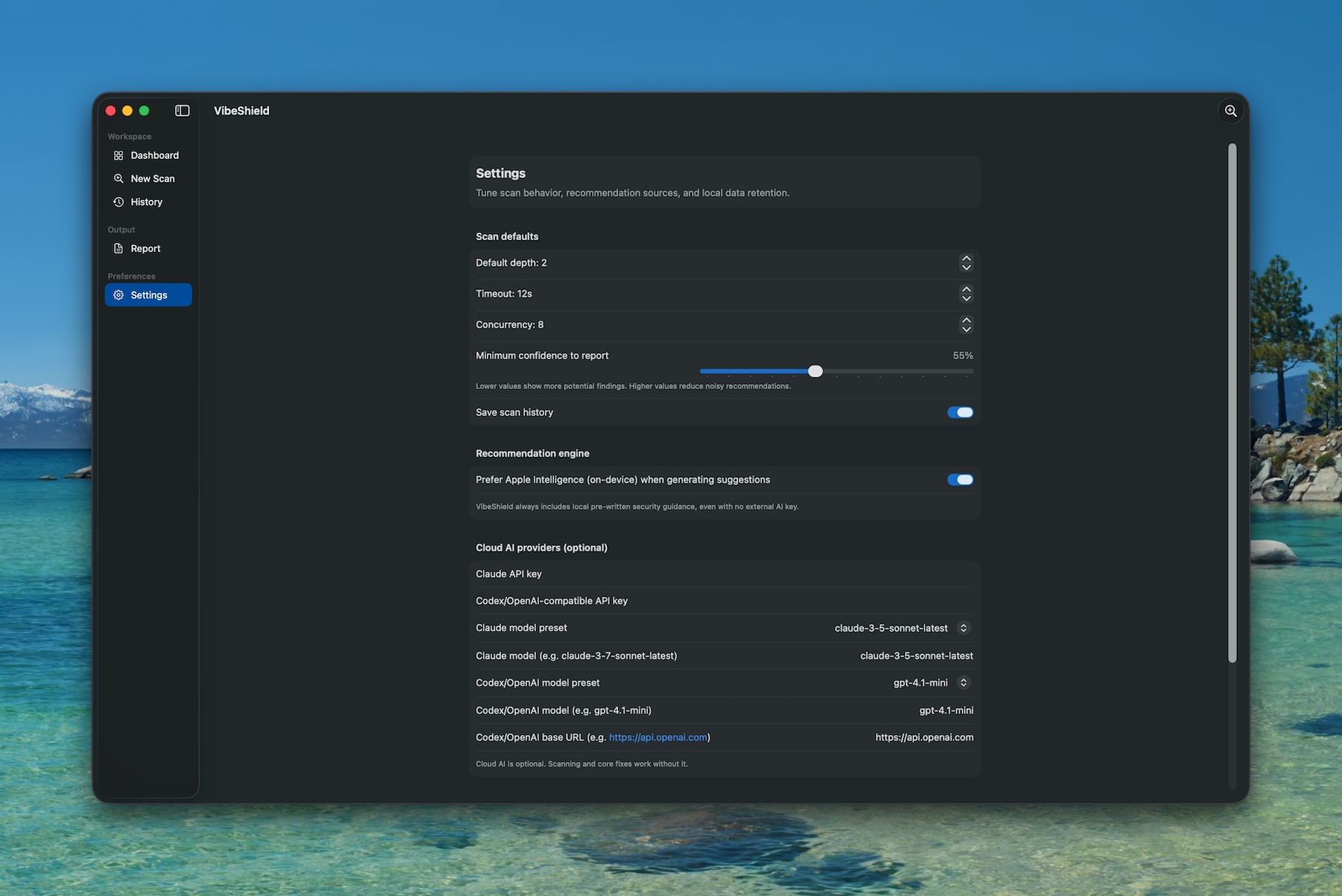
Task: Open Dashboard using its grid icon
Action: (119, 155)
